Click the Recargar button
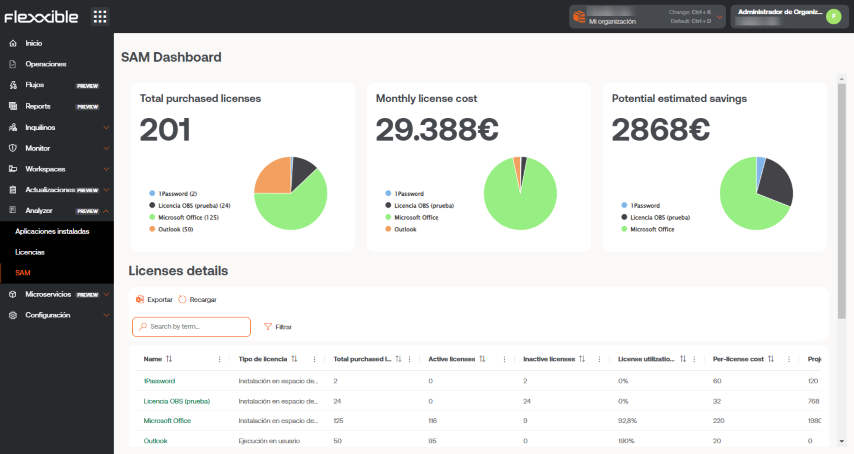854x454 pixels. 197,299
